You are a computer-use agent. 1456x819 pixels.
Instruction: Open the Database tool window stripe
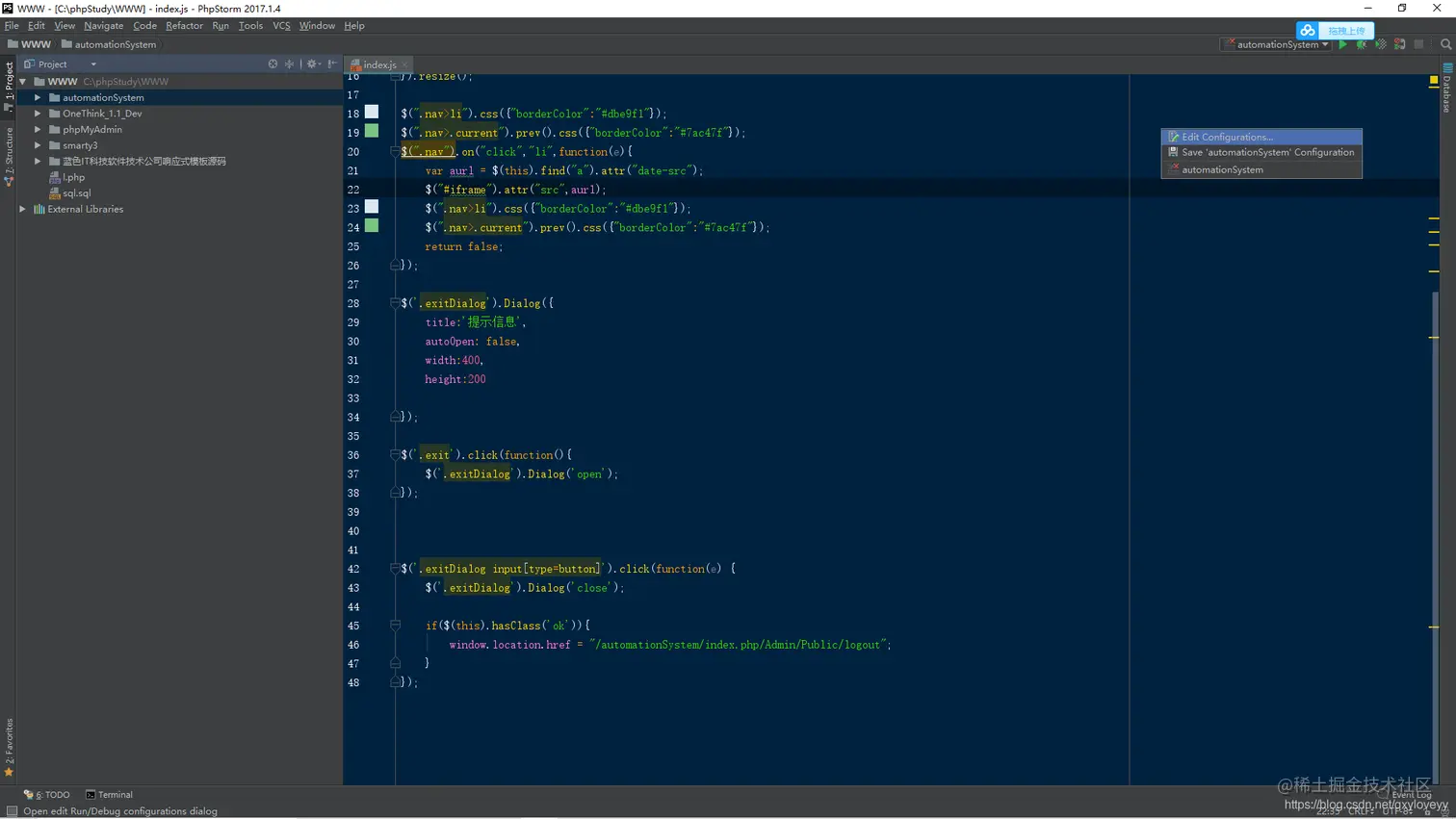tap(1447, 89)
